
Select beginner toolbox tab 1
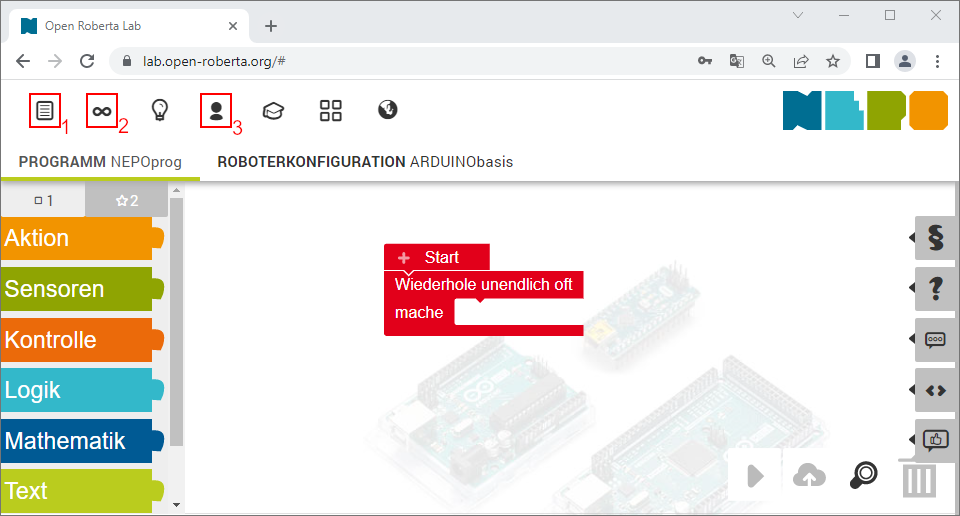tap(43, 200)
